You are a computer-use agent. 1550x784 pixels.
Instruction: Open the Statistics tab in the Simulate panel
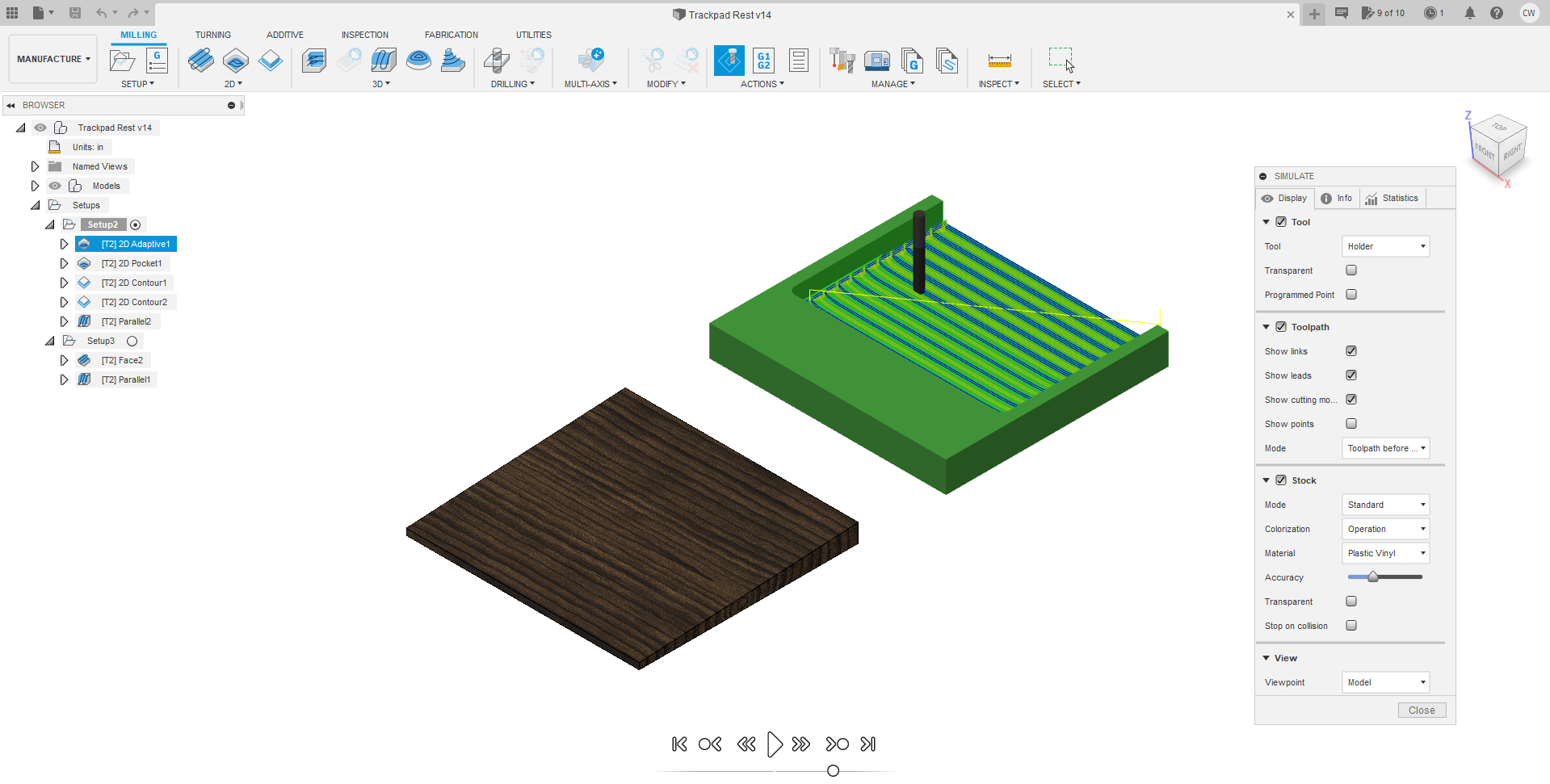(1392, 198)
